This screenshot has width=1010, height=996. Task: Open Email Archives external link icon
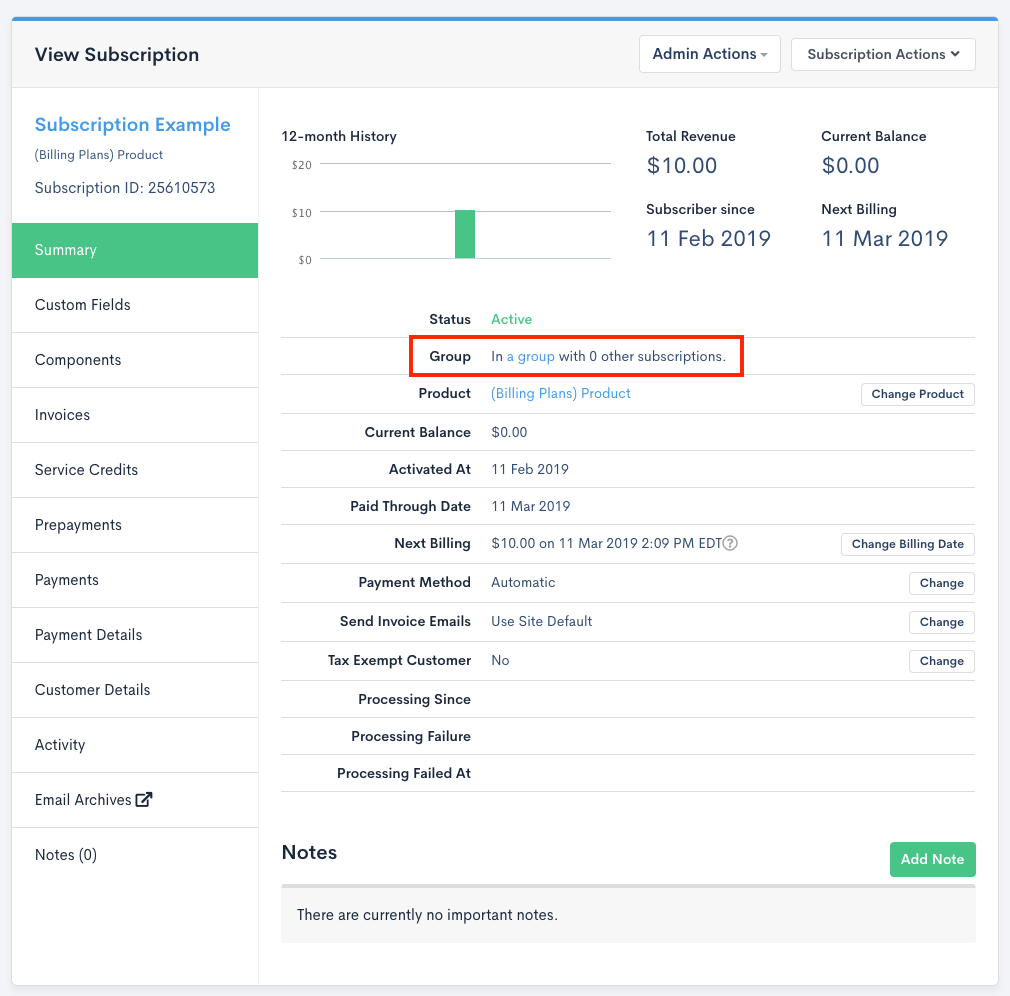point(144,800)
